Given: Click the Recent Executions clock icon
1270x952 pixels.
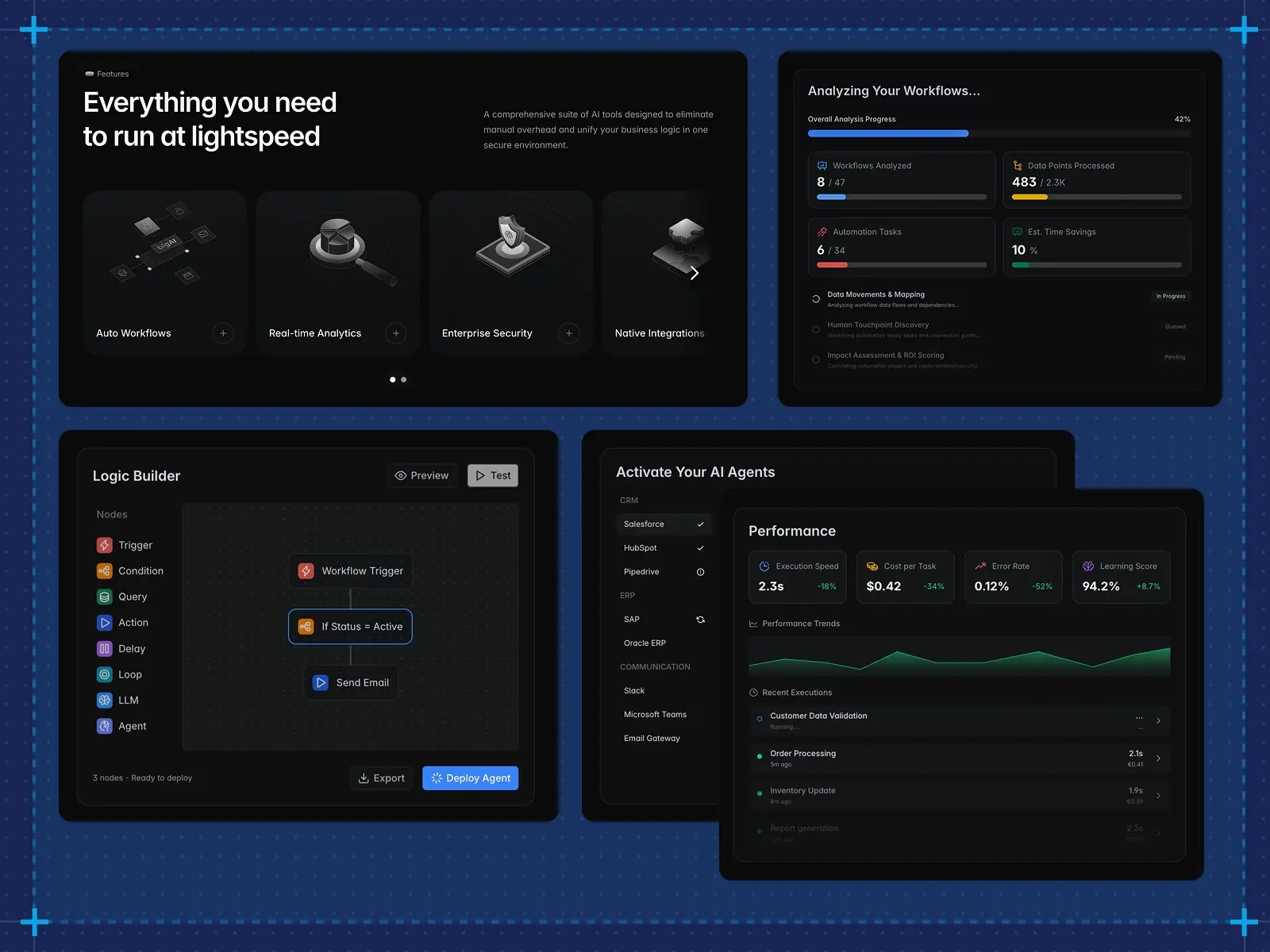Looking at the screenshot, I should click(x=753, y=693).
